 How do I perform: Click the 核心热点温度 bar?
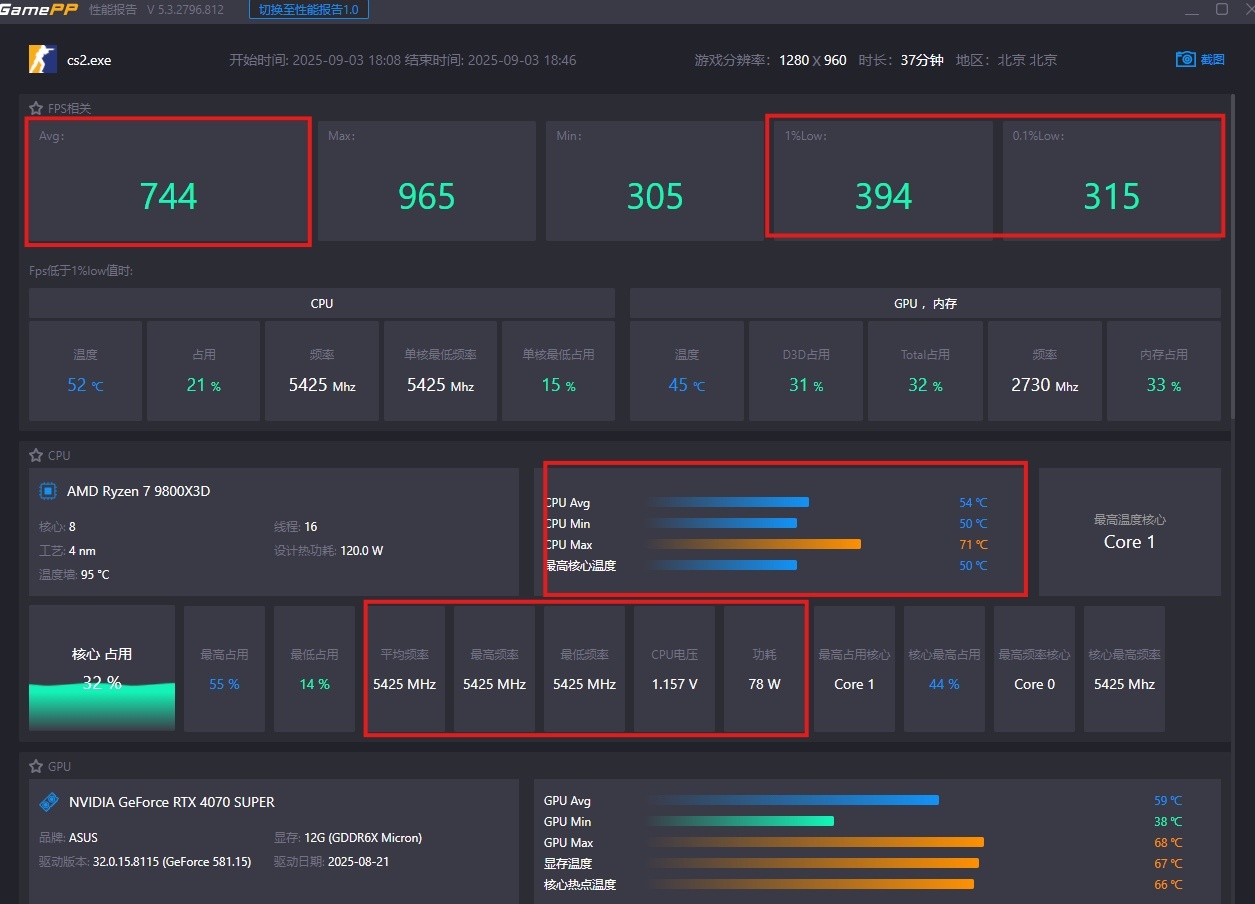pos(811,884)
